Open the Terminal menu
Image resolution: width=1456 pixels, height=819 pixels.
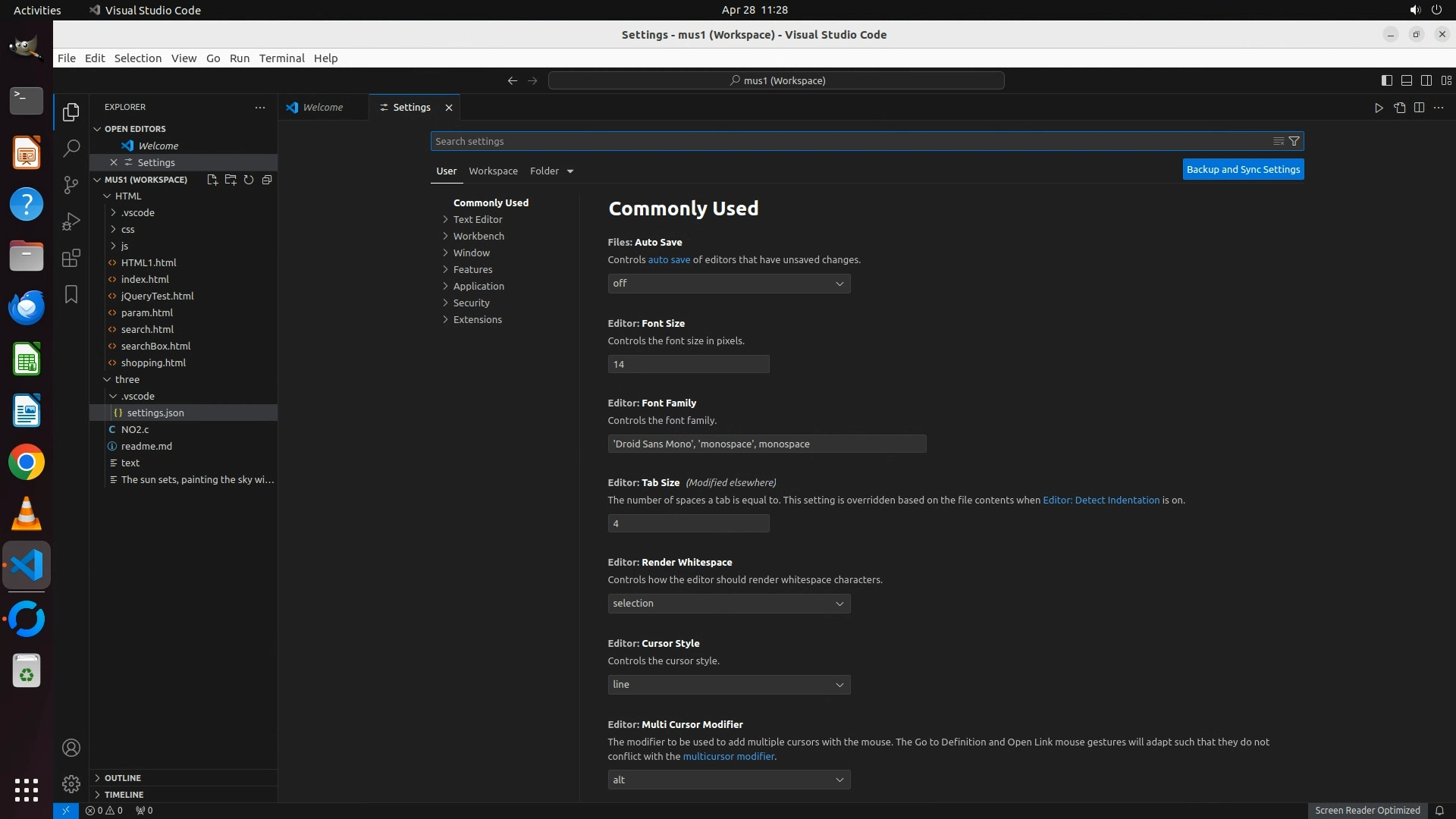click(x=281, y=58)
